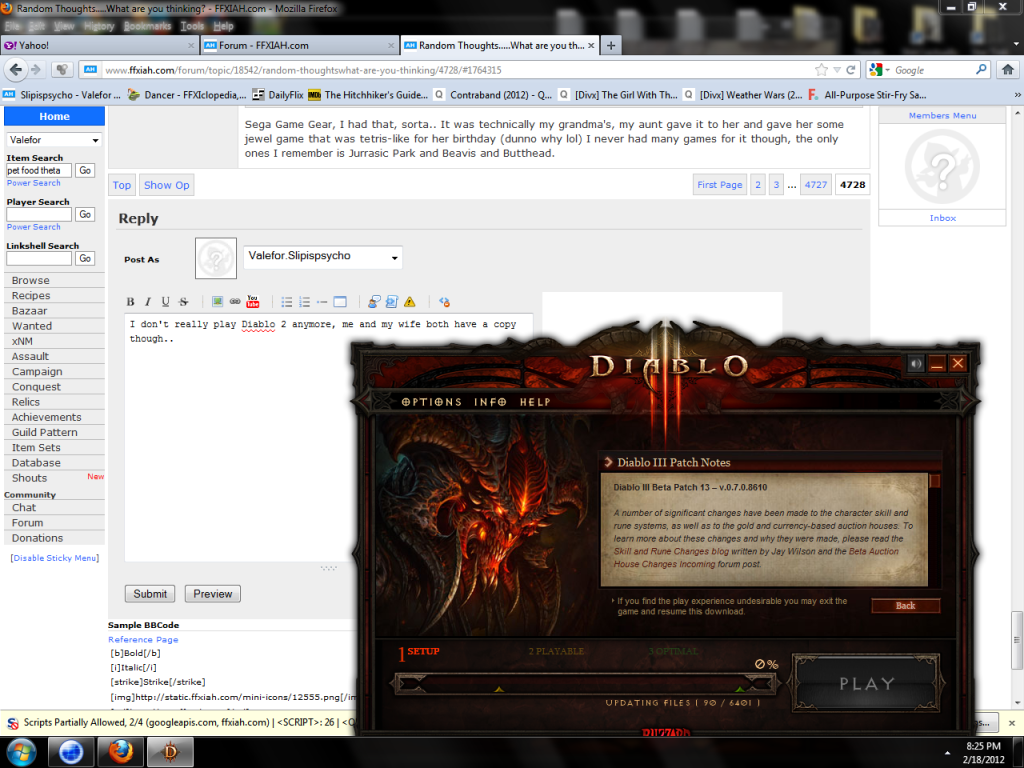Focus the Player Search input field
The width and height of the screenshot is (1024, 768).
point(39,214)
